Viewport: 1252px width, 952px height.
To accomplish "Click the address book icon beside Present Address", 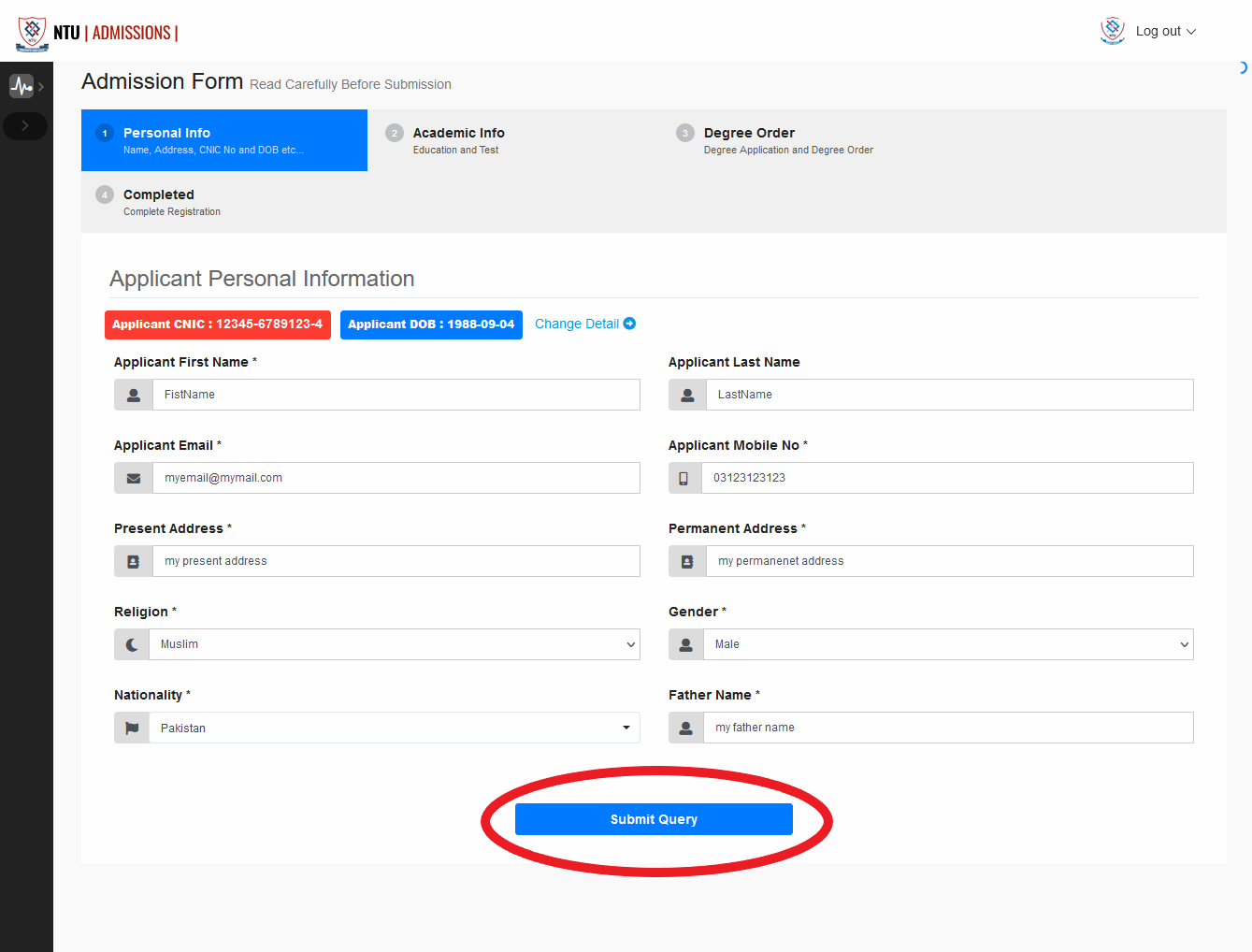I will pyautogui.click(x=134, y=561).
